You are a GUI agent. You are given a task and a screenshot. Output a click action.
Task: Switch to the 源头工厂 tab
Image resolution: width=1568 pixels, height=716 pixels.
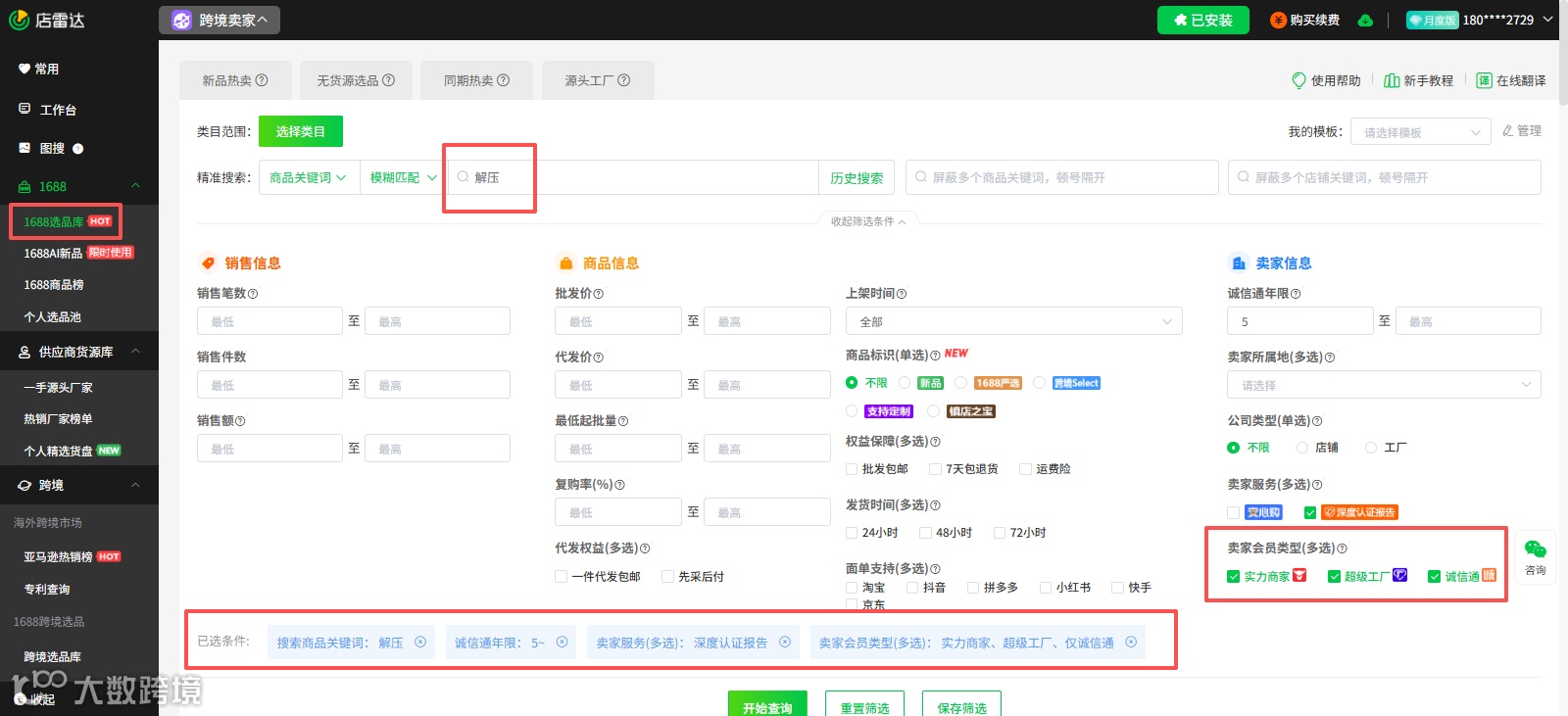598,80
